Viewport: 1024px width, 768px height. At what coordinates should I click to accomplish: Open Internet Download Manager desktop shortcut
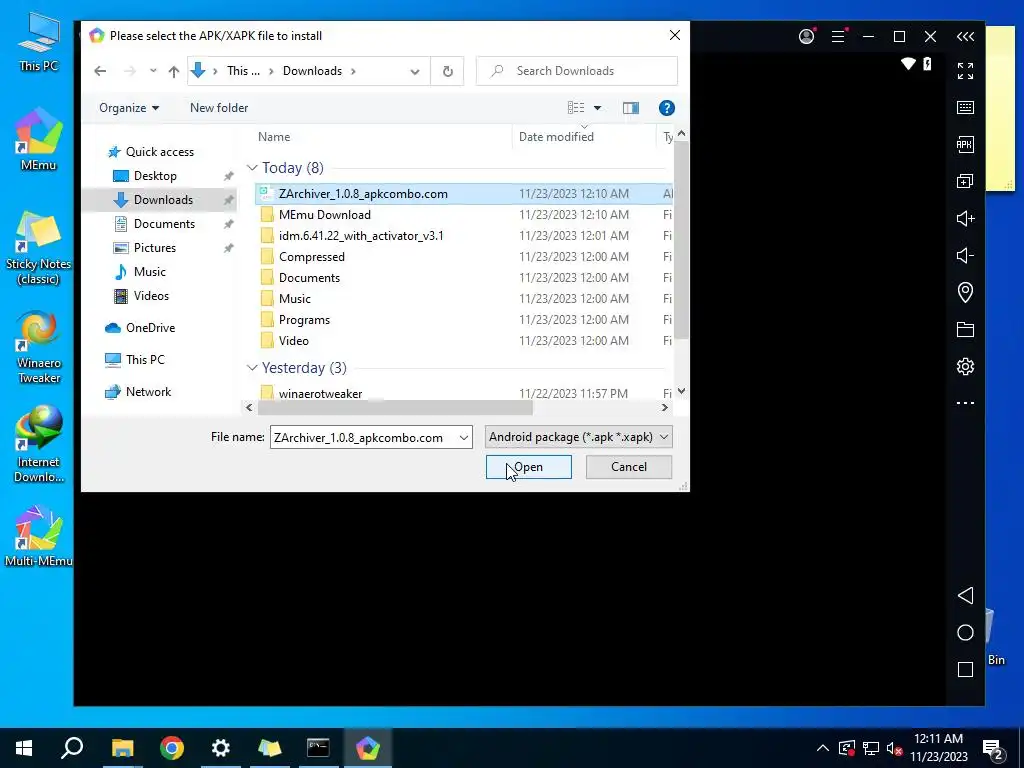tap(39, 444)
